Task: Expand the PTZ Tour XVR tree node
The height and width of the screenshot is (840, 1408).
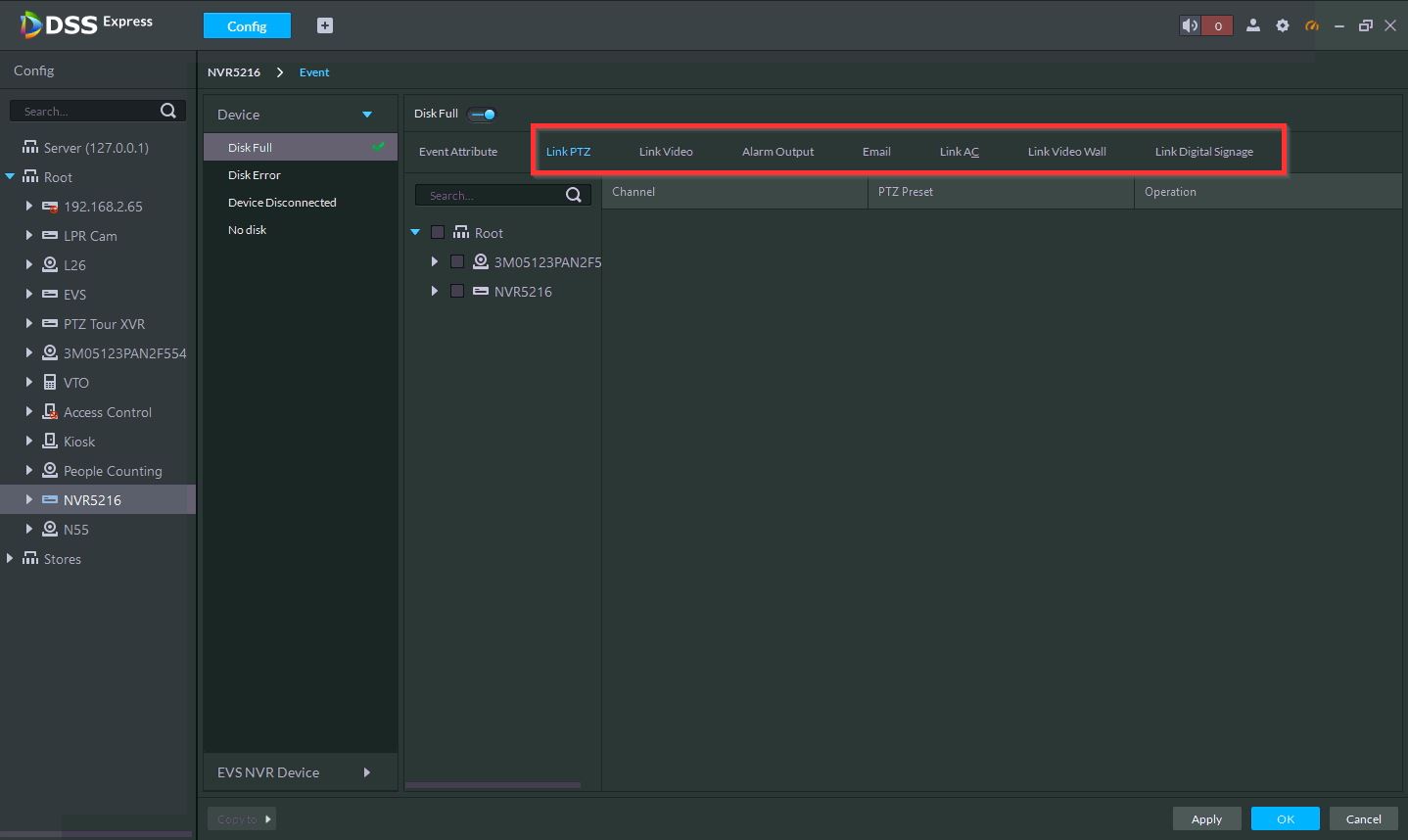Action: click(x=29, y=323)
